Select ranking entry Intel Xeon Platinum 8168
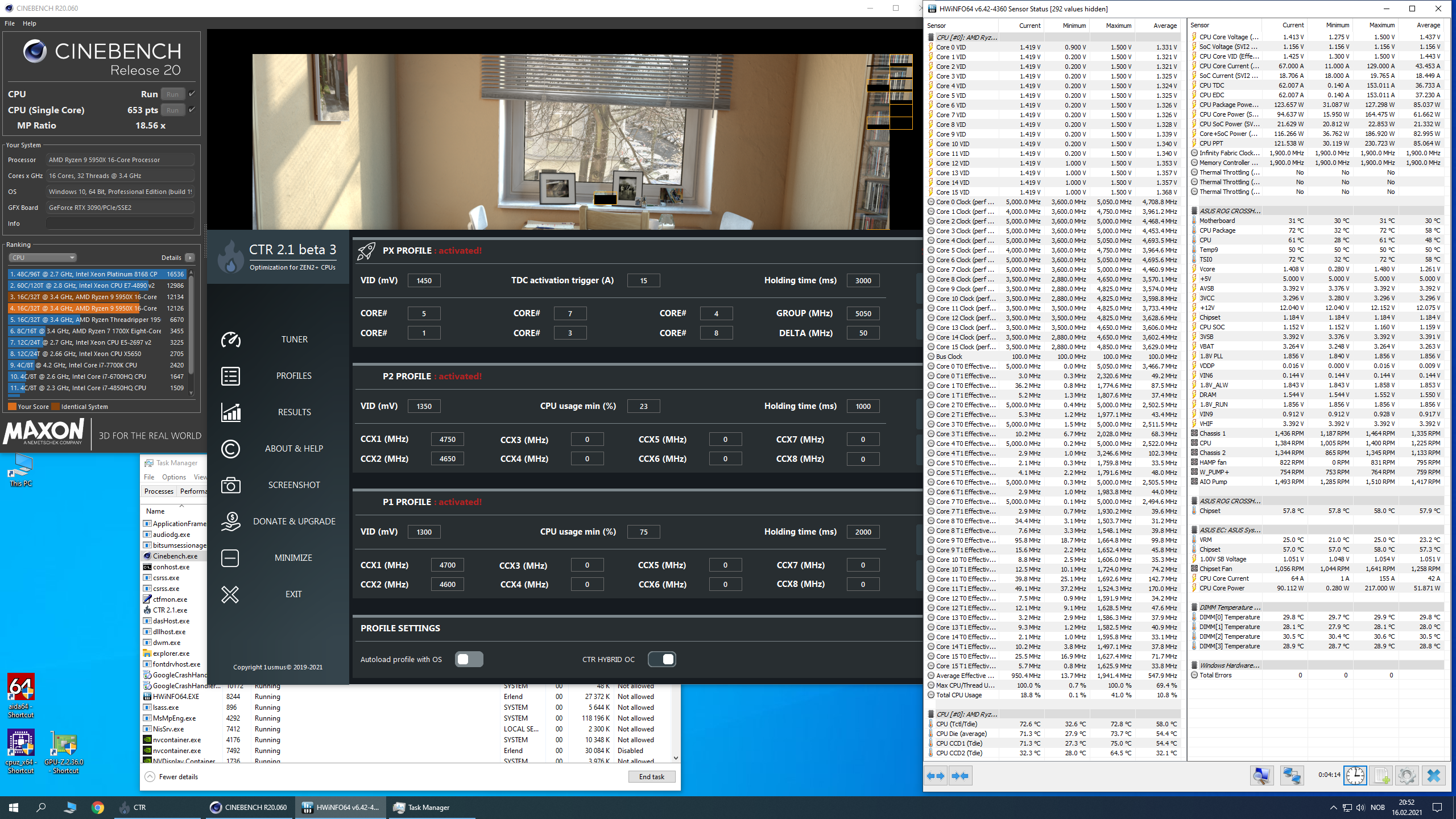 pyautogui.click(x=97, y=274)
